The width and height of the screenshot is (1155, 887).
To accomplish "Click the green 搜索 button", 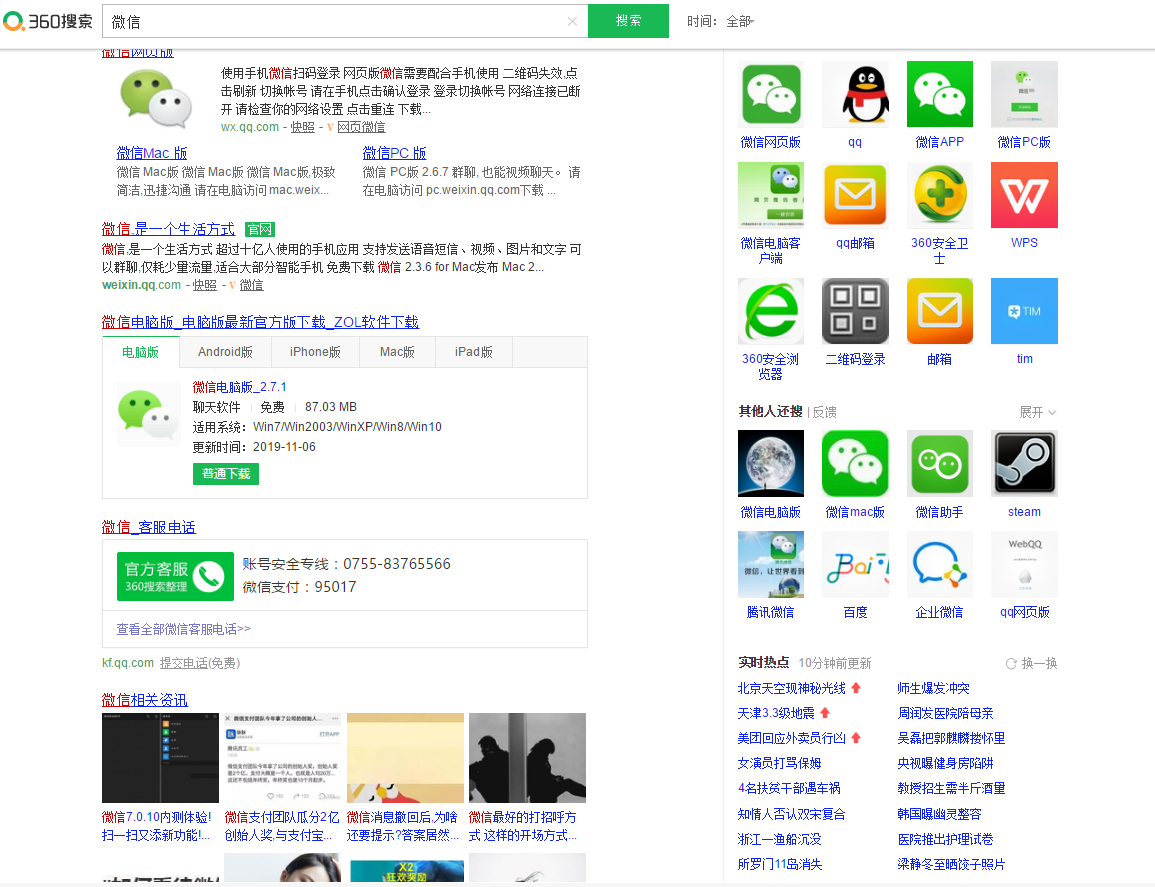I will (628, 21).
